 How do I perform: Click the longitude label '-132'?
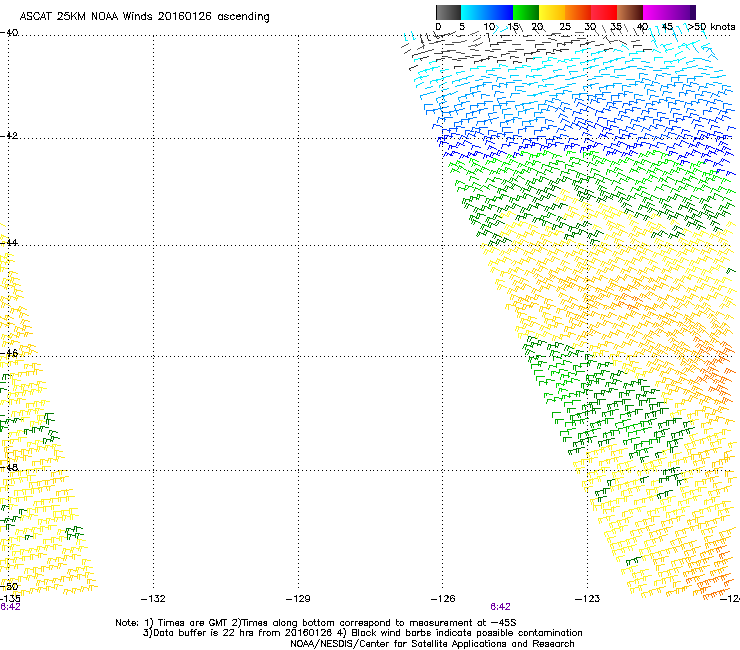[x=153, y=599]
